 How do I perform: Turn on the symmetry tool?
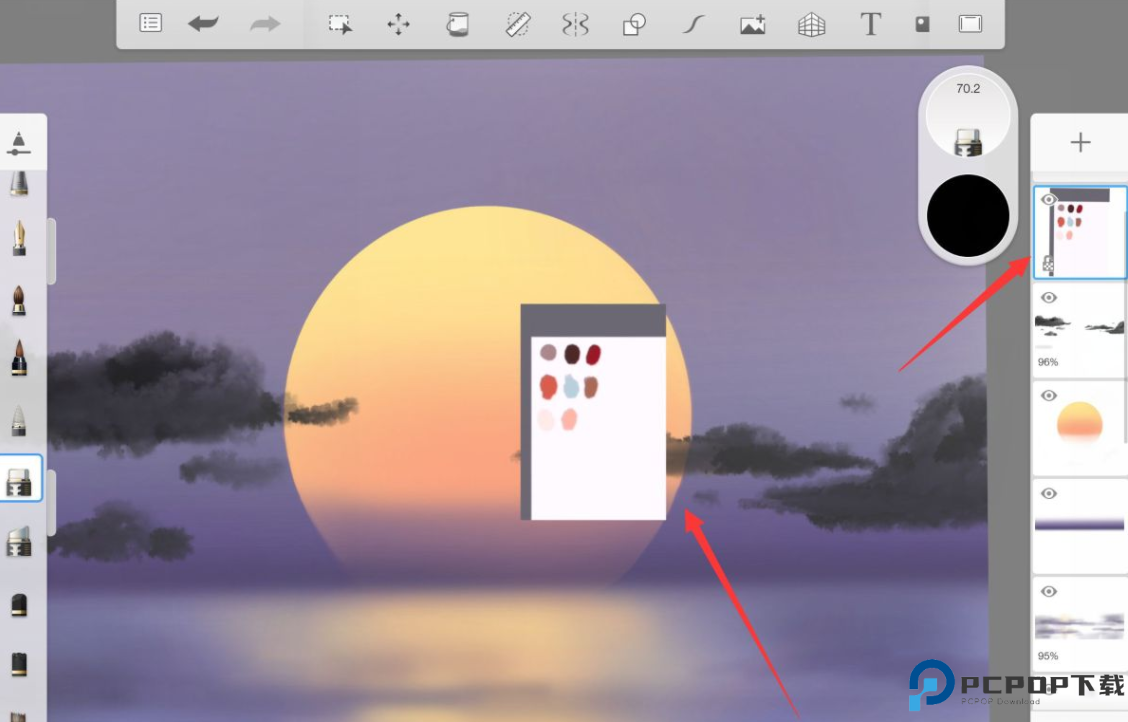tap(575, 24)
